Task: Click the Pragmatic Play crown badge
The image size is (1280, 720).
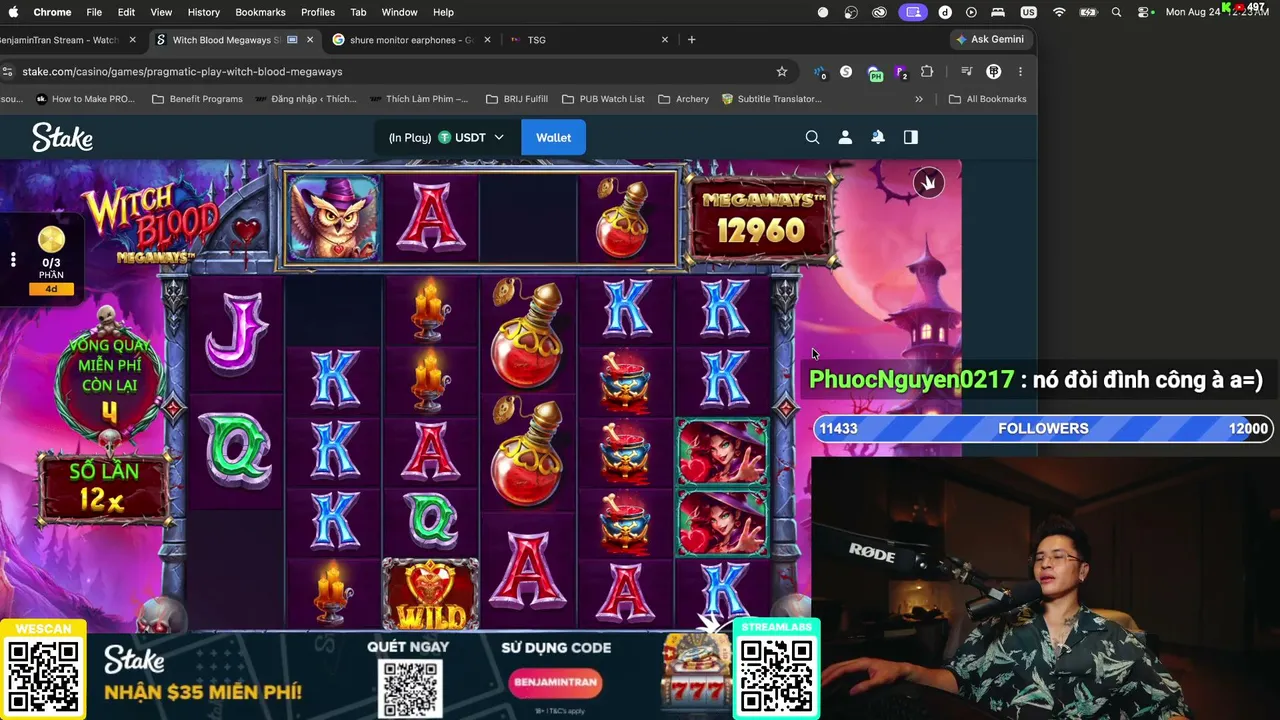Action: 929,182
